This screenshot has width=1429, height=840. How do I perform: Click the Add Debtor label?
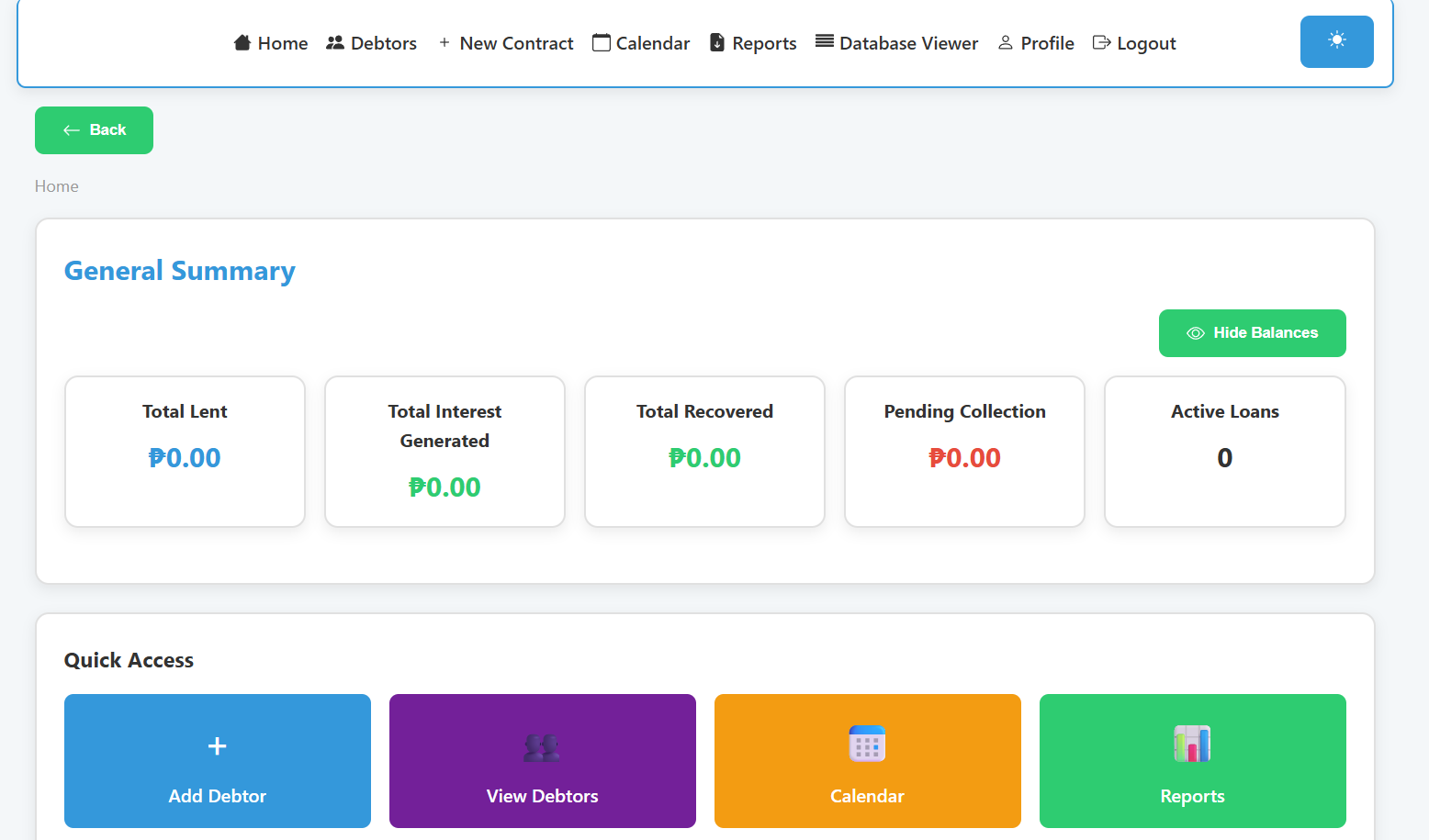(218, 796)
